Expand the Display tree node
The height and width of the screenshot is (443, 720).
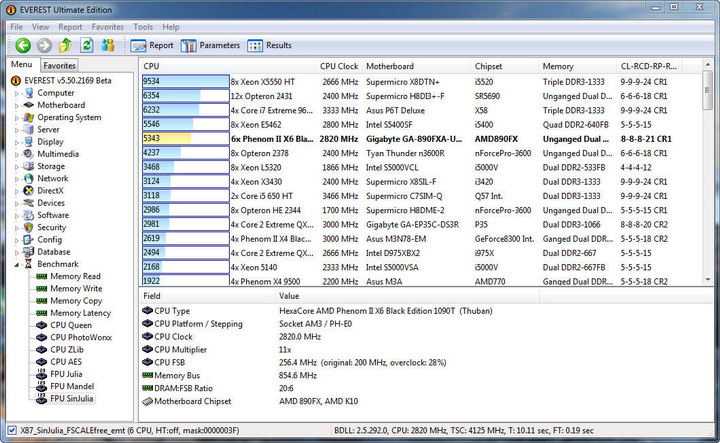17,142
